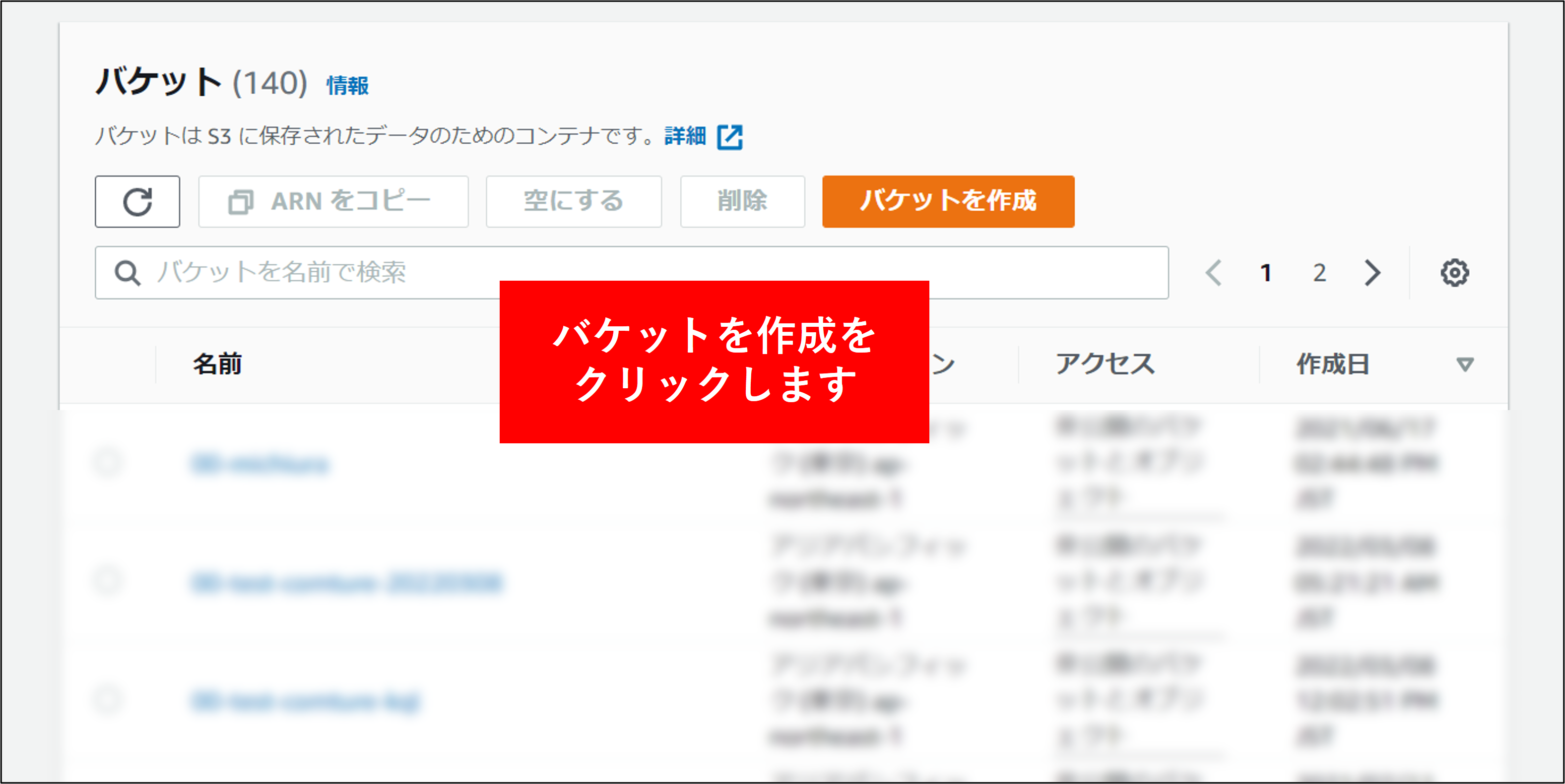Toggle the 作成日 column sort arrow
1565x784 pixels.
(1465, 364)
